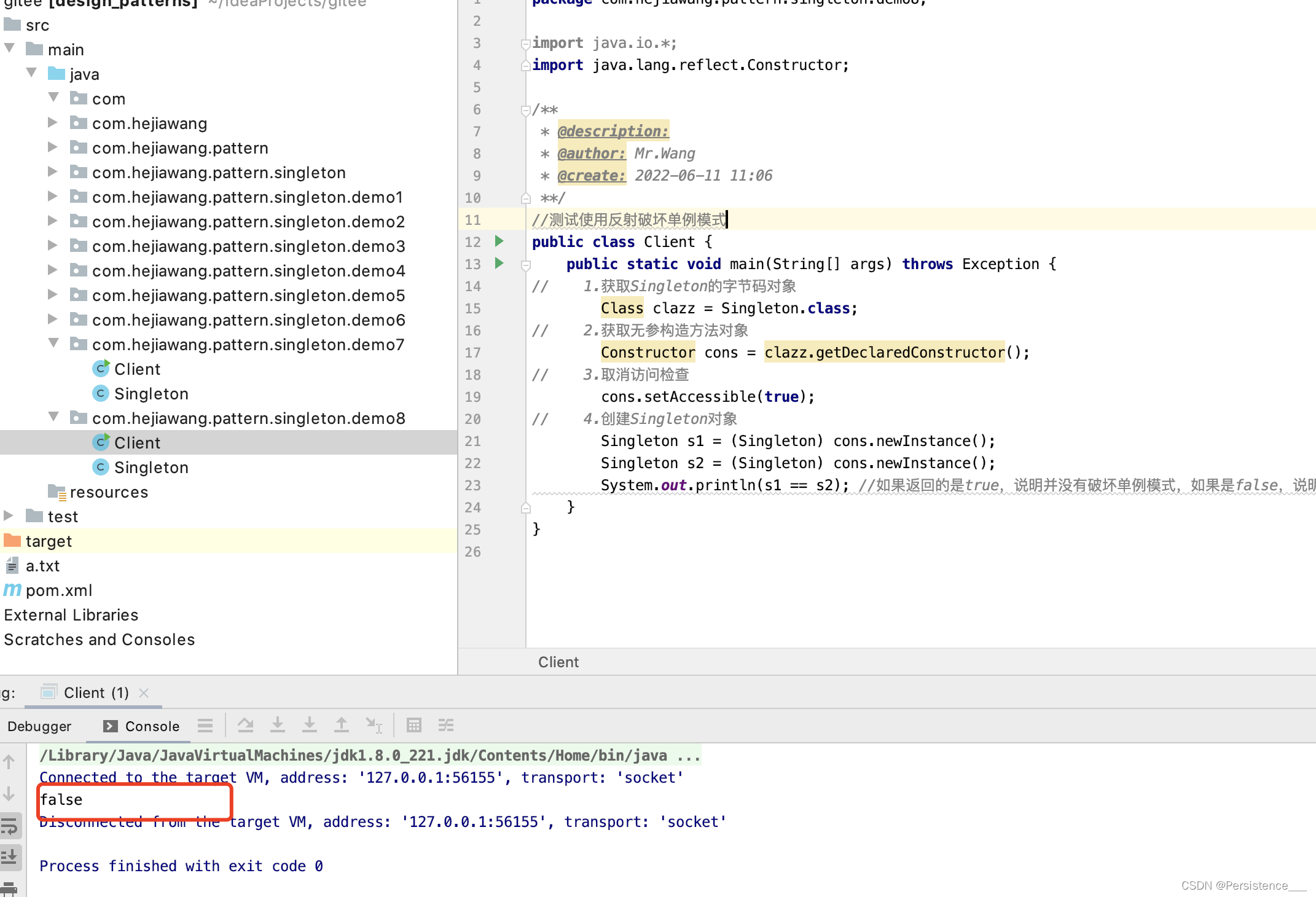Collapse the com.hejiawang.pattern.singleton.demo7 package
This screenshot has width=1316, height=897.
54,343
